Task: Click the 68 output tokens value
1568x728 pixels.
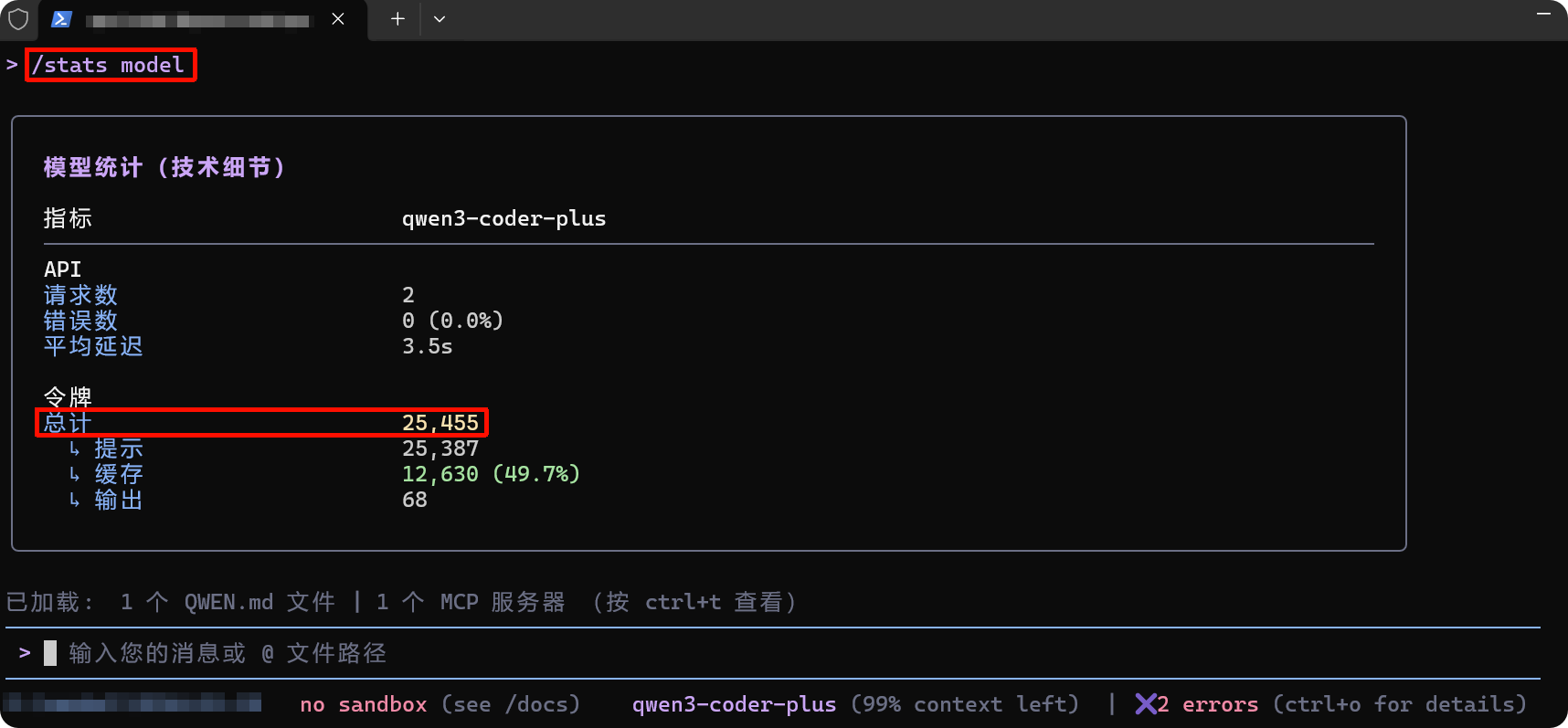Action: click(414, 500)
